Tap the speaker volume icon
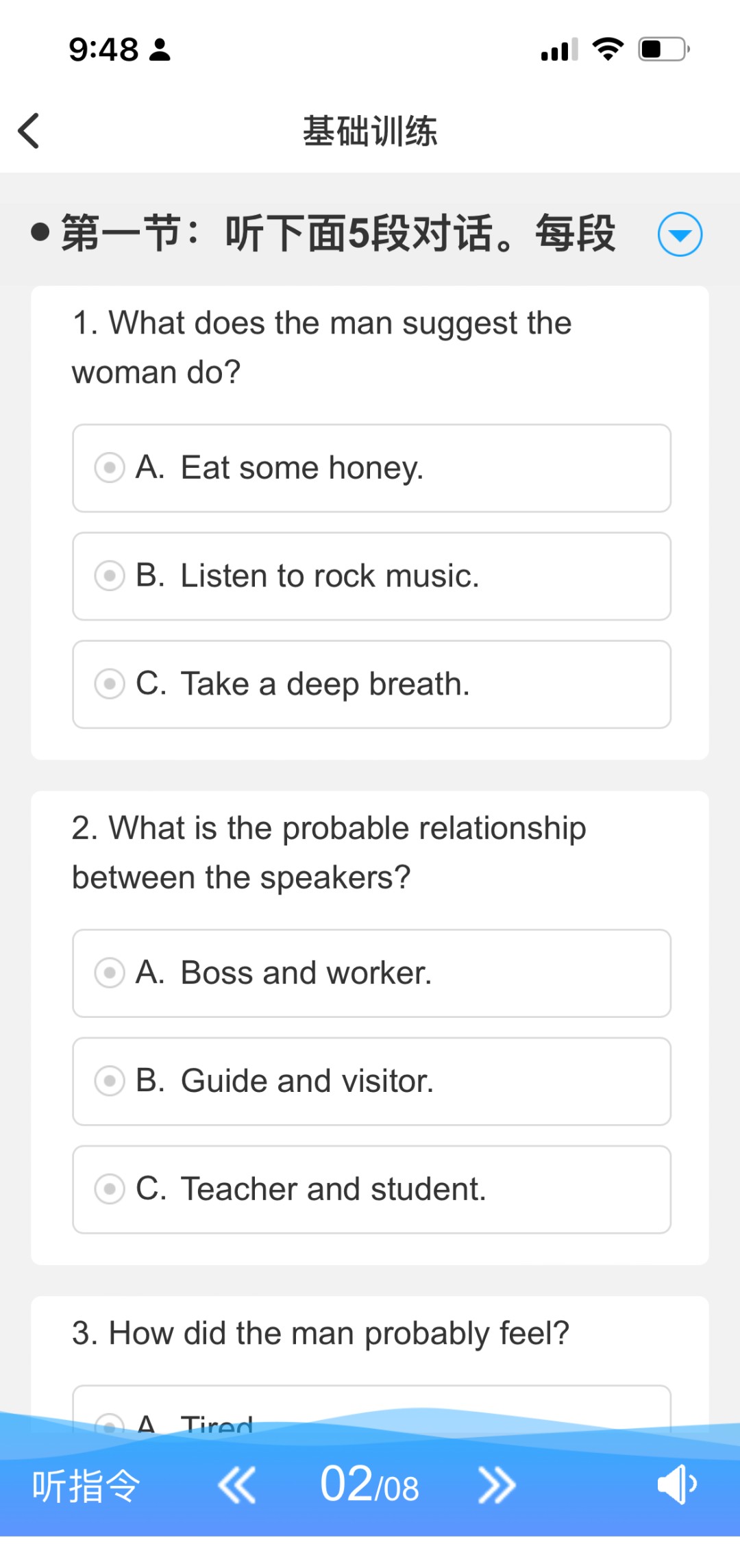740x1568 pixels. [676, 1484]
